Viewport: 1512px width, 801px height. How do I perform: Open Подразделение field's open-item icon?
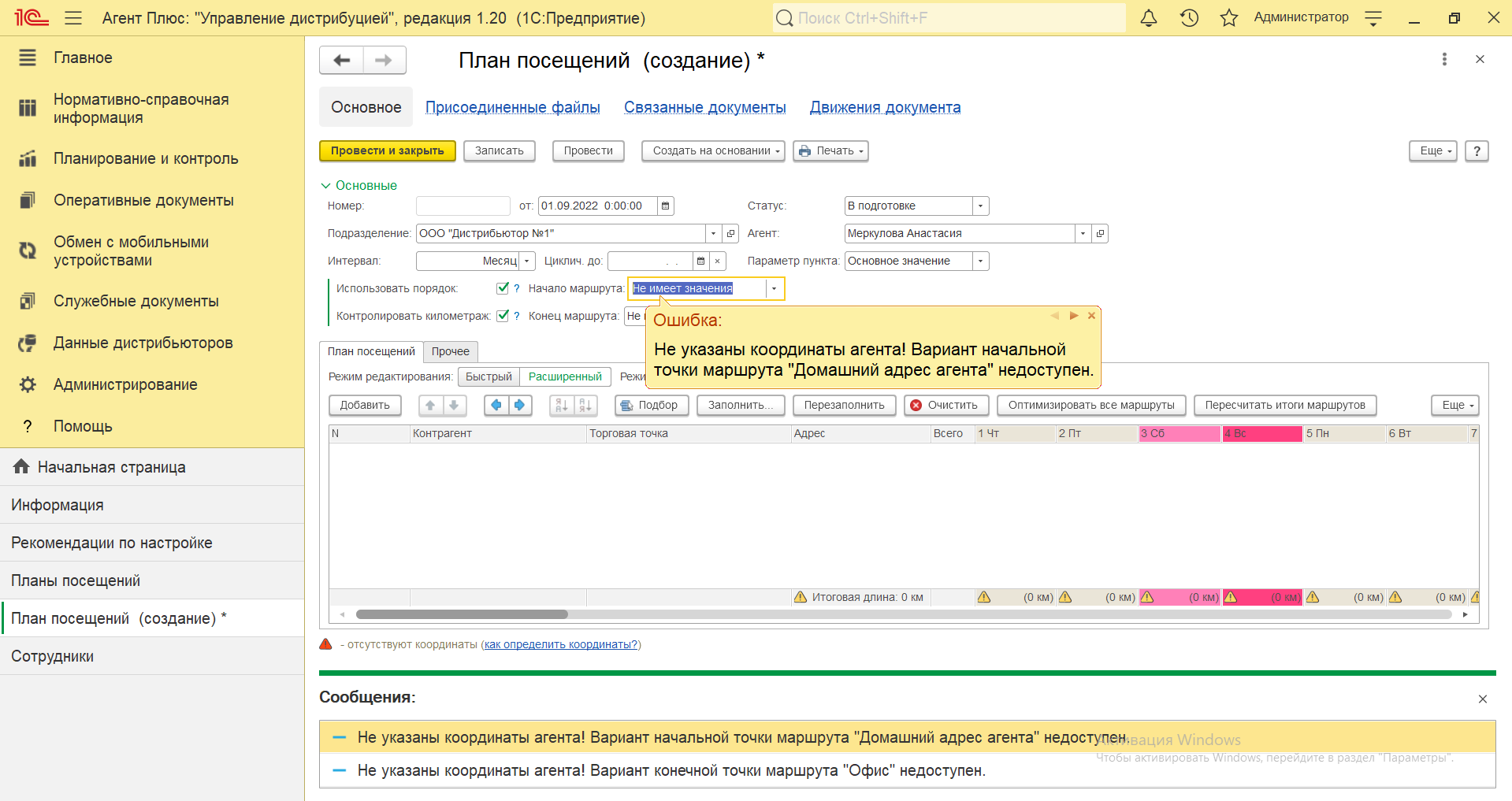(x=730, y=233)
